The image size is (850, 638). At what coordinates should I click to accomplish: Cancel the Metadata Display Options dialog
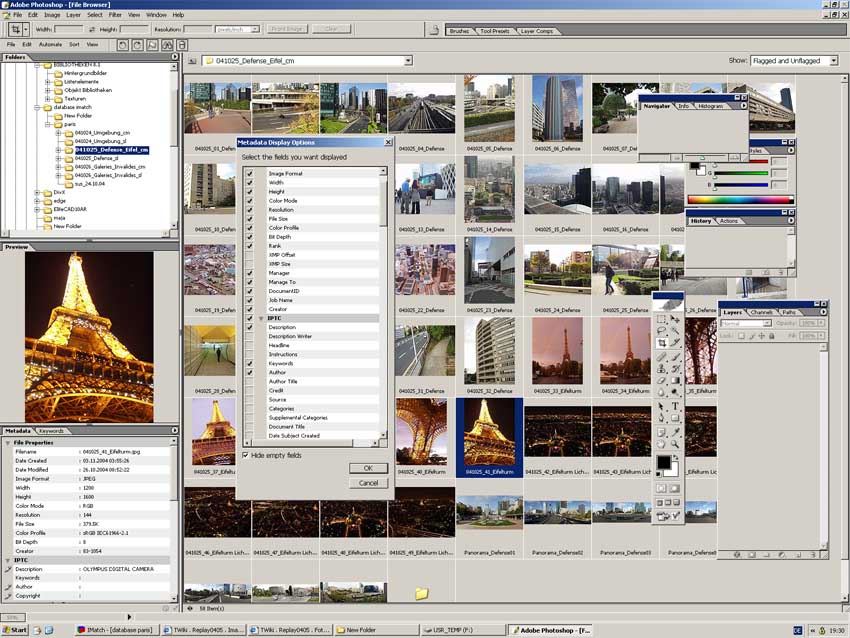click(368, 483)
